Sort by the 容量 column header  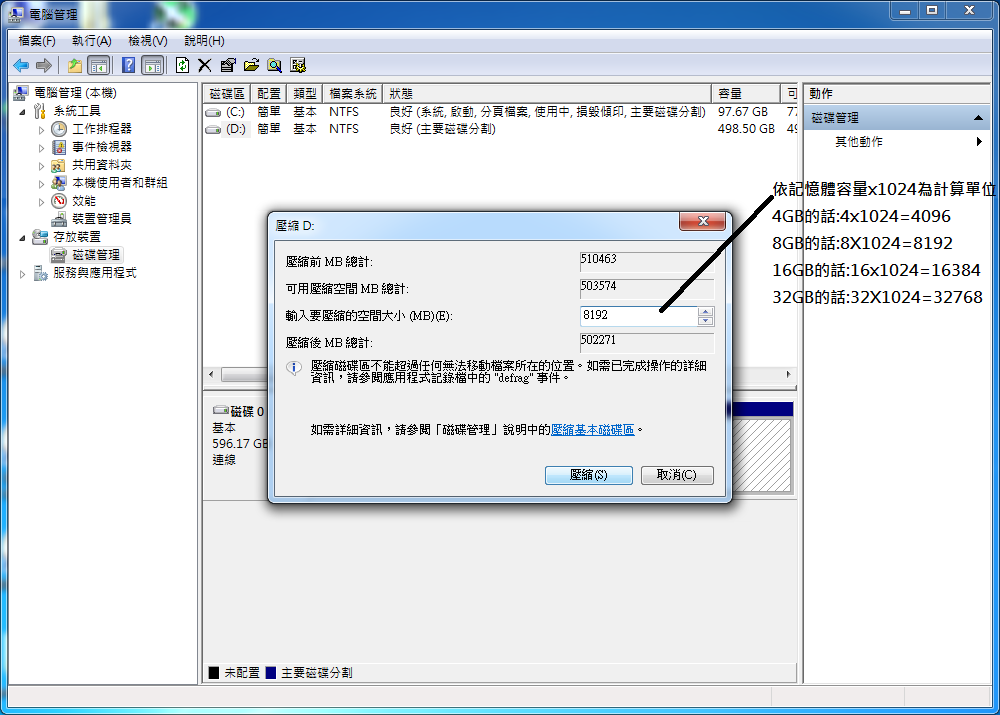click(x=746, y=94)
